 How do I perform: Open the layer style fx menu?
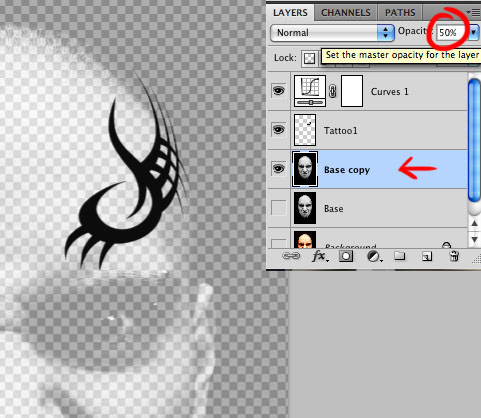pos(320,256)
